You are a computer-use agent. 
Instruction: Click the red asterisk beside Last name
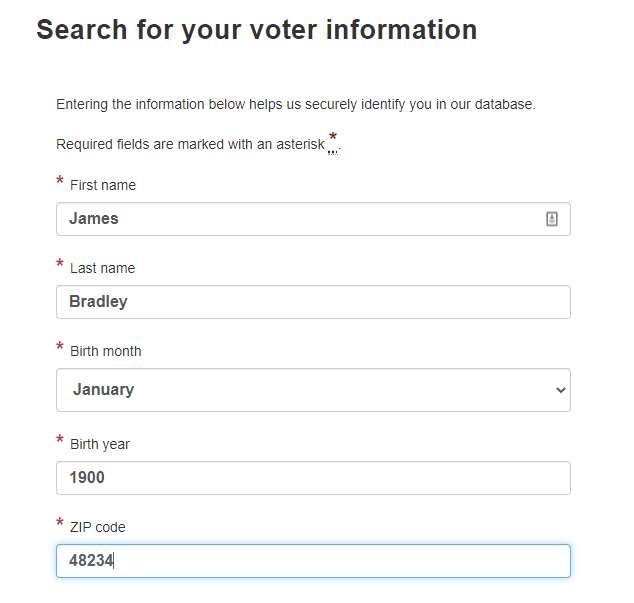pyautogui.click(x=60, y=263)
